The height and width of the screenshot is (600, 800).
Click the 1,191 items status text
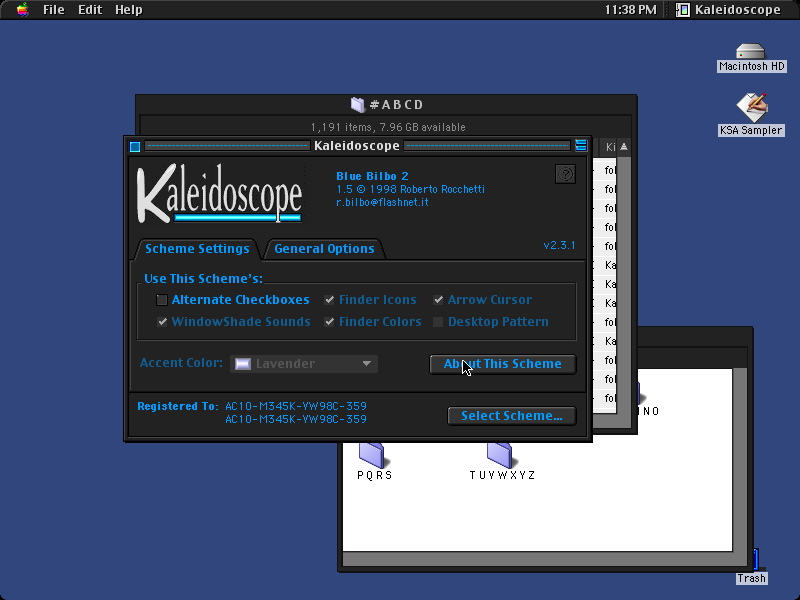point(388,127)
